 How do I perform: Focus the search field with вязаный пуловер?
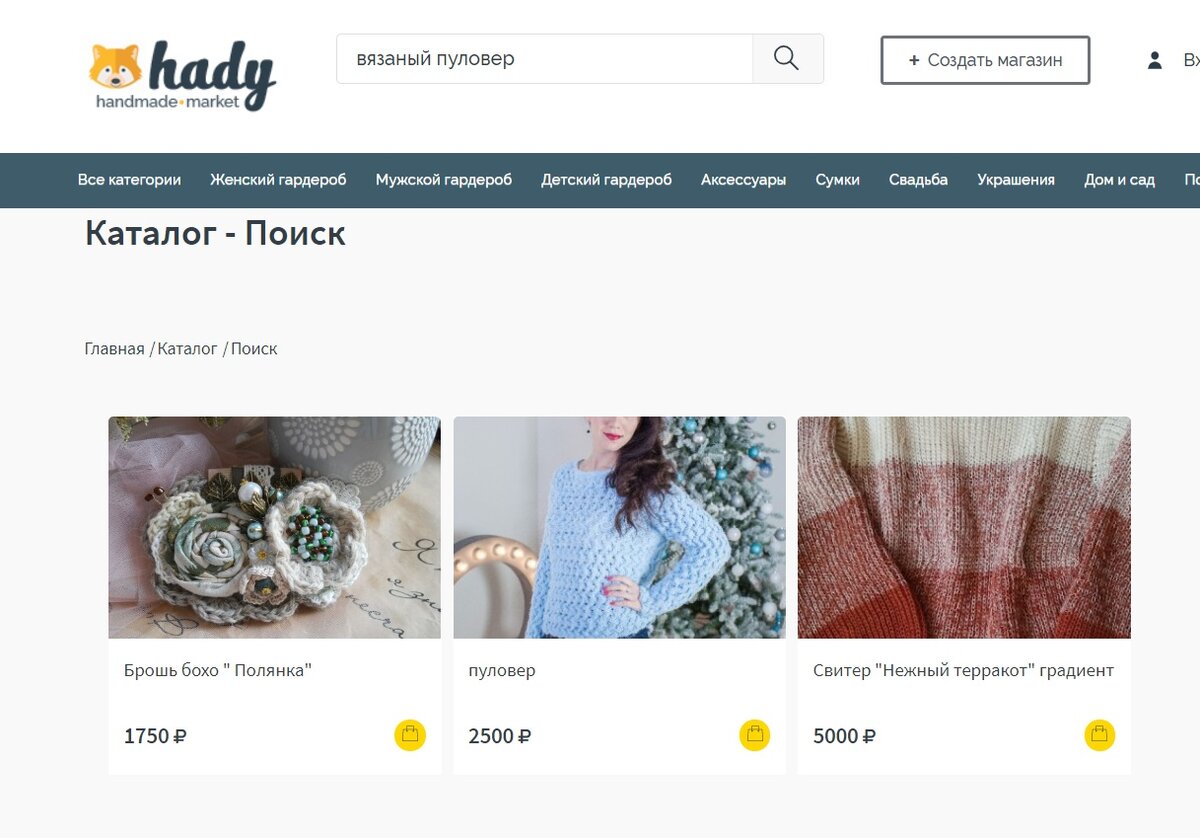[545, 59]
